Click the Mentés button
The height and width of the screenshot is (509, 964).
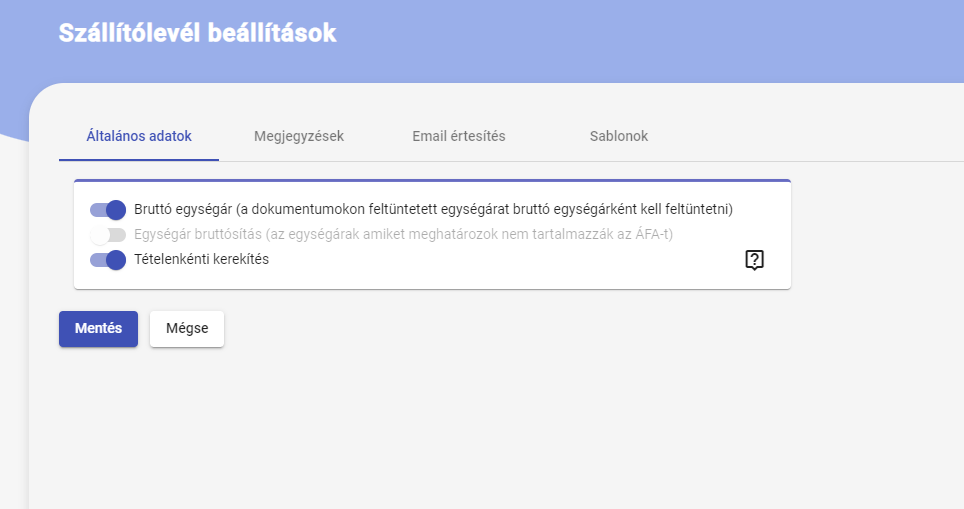(x=98, y=329)
